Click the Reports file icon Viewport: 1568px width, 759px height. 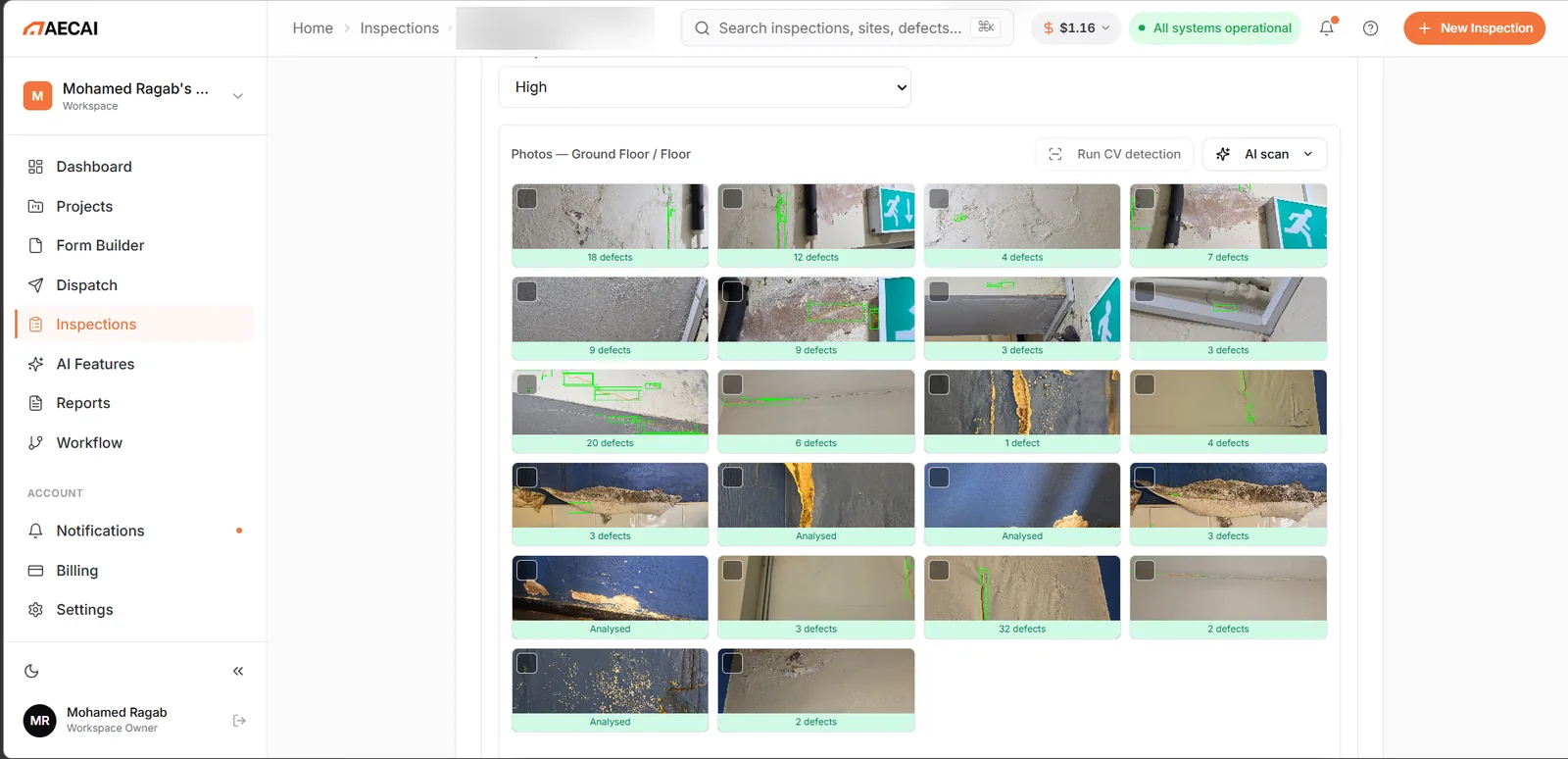click(x=36, y=403)
